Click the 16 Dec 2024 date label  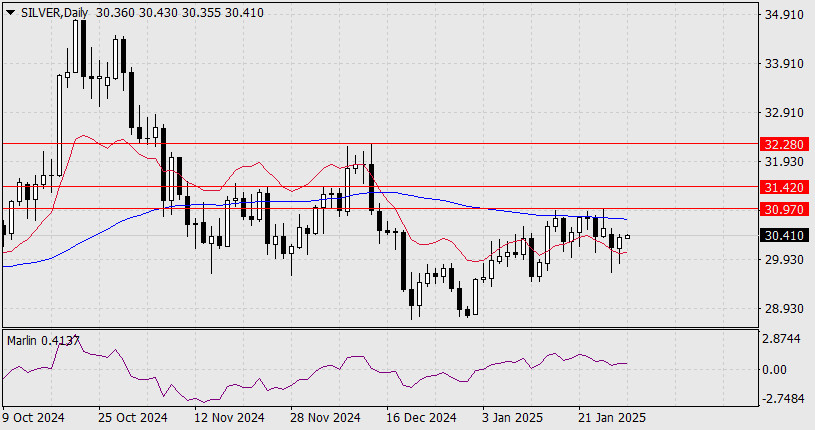click(x=422, y=418)
